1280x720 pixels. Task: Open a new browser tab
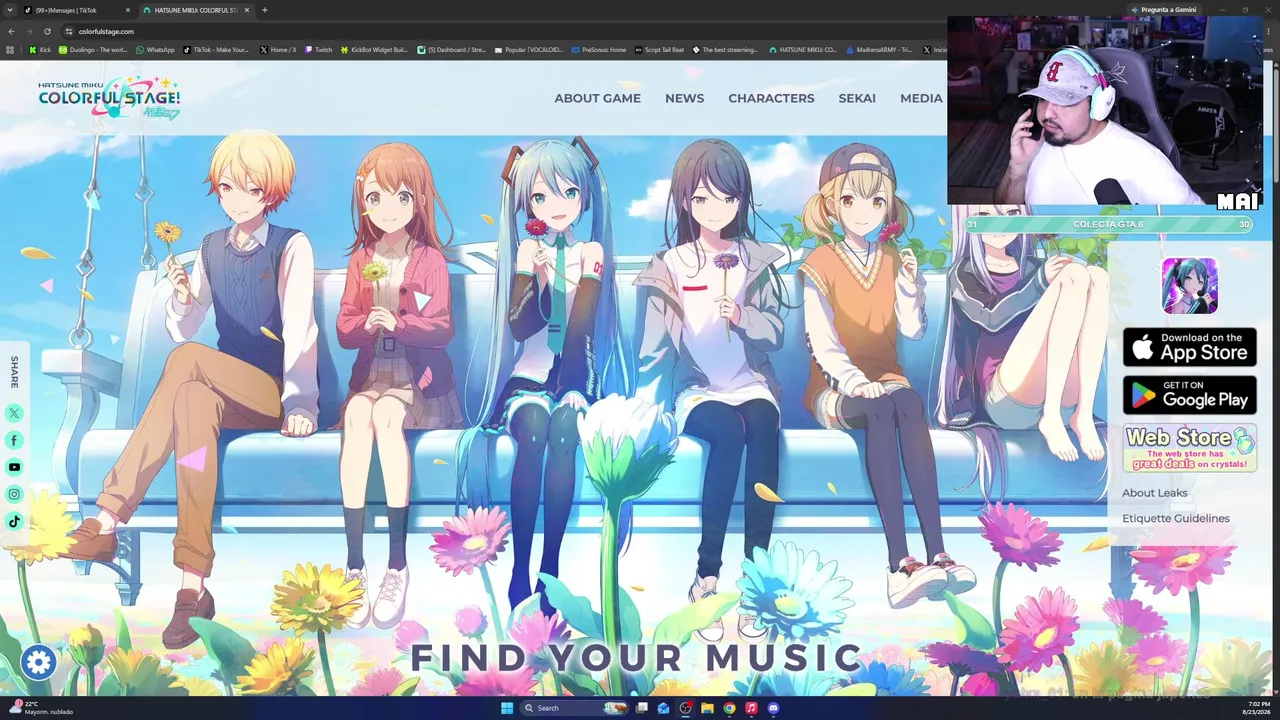265,10
